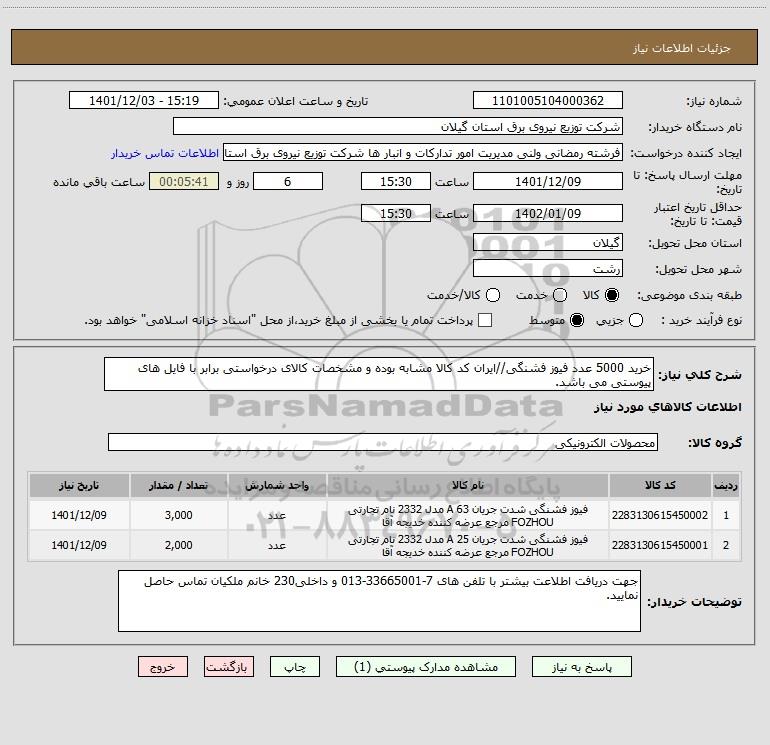Click the تاریخ نیاز column header

pyautogui.click(x=79, y=486)
